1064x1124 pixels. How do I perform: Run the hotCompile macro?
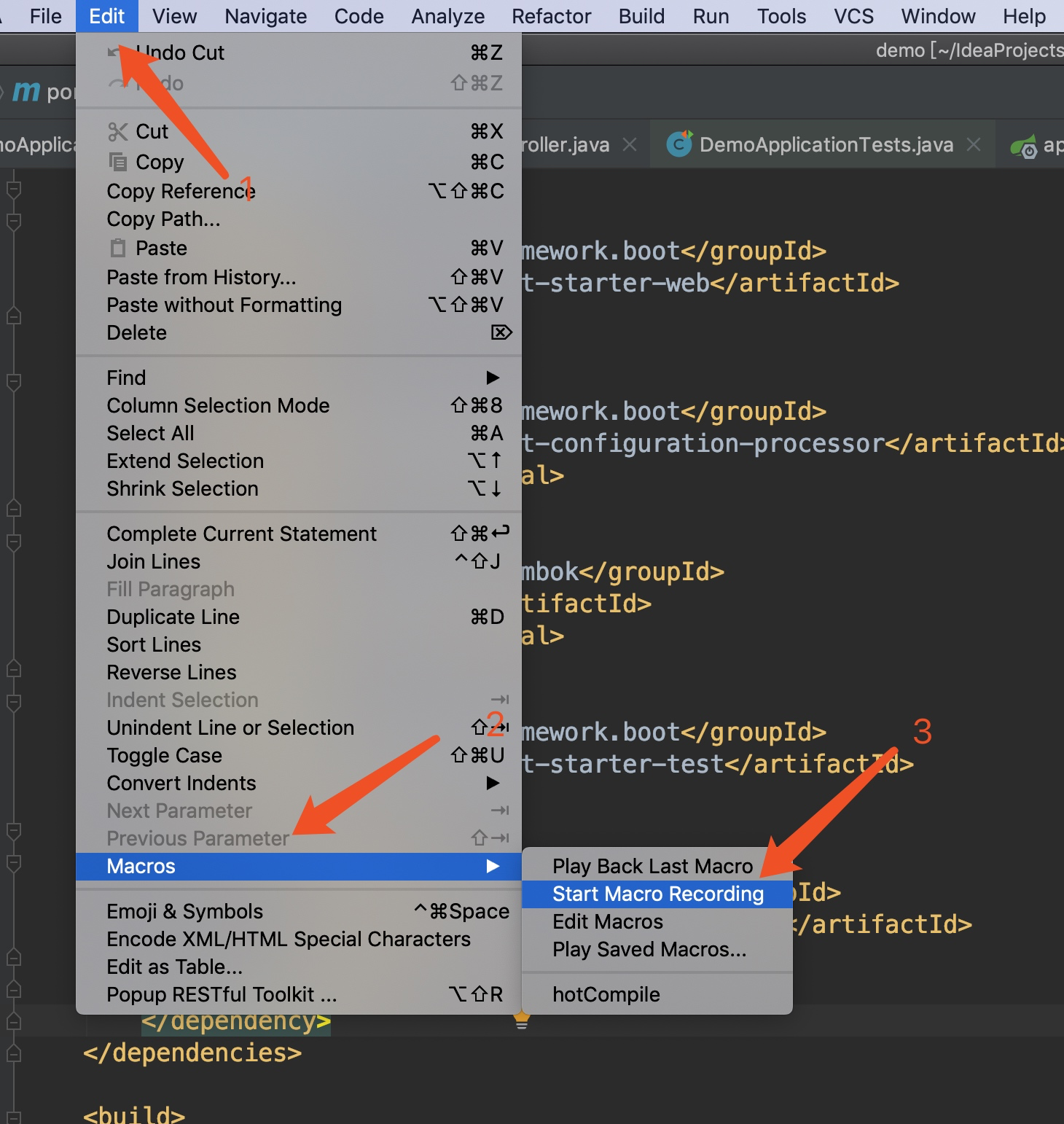pos(657,994)
